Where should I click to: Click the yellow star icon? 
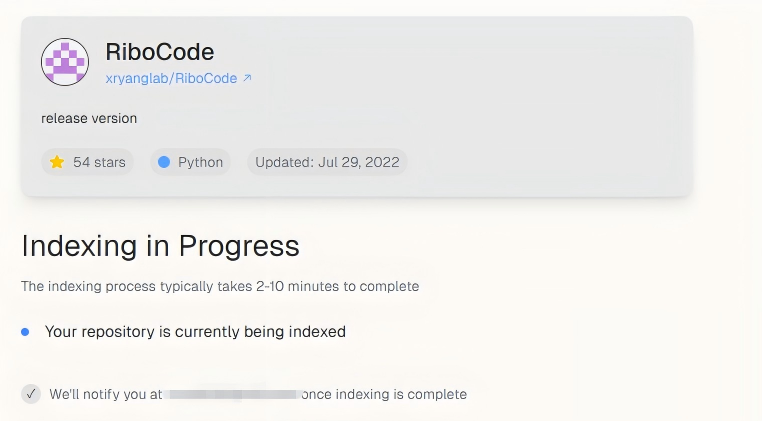point(57,162)
